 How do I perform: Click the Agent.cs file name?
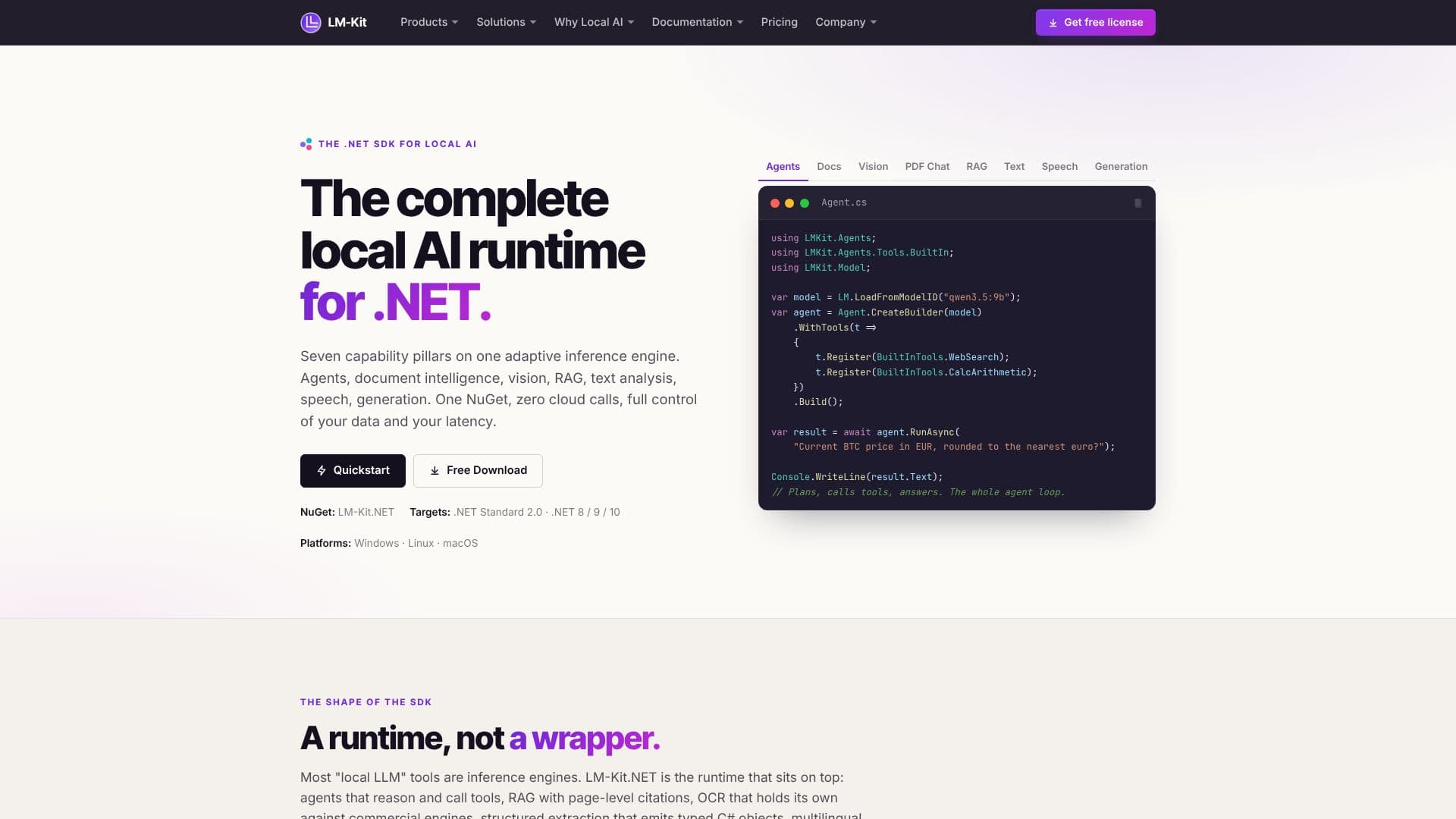[x=844, y=203]
